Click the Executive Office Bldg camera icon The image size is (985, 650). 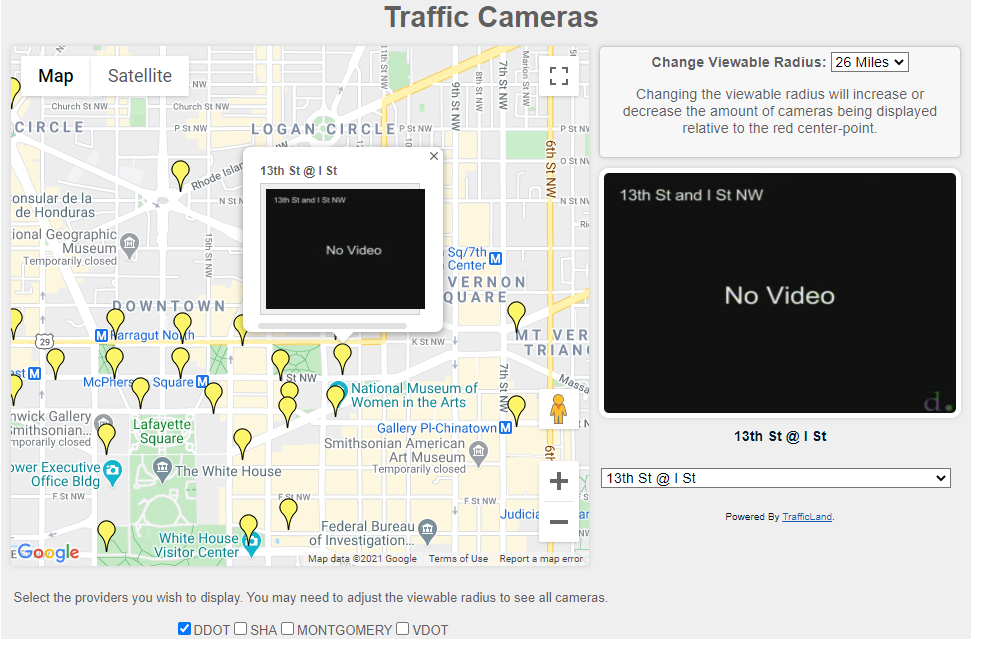tap(112, 473)
